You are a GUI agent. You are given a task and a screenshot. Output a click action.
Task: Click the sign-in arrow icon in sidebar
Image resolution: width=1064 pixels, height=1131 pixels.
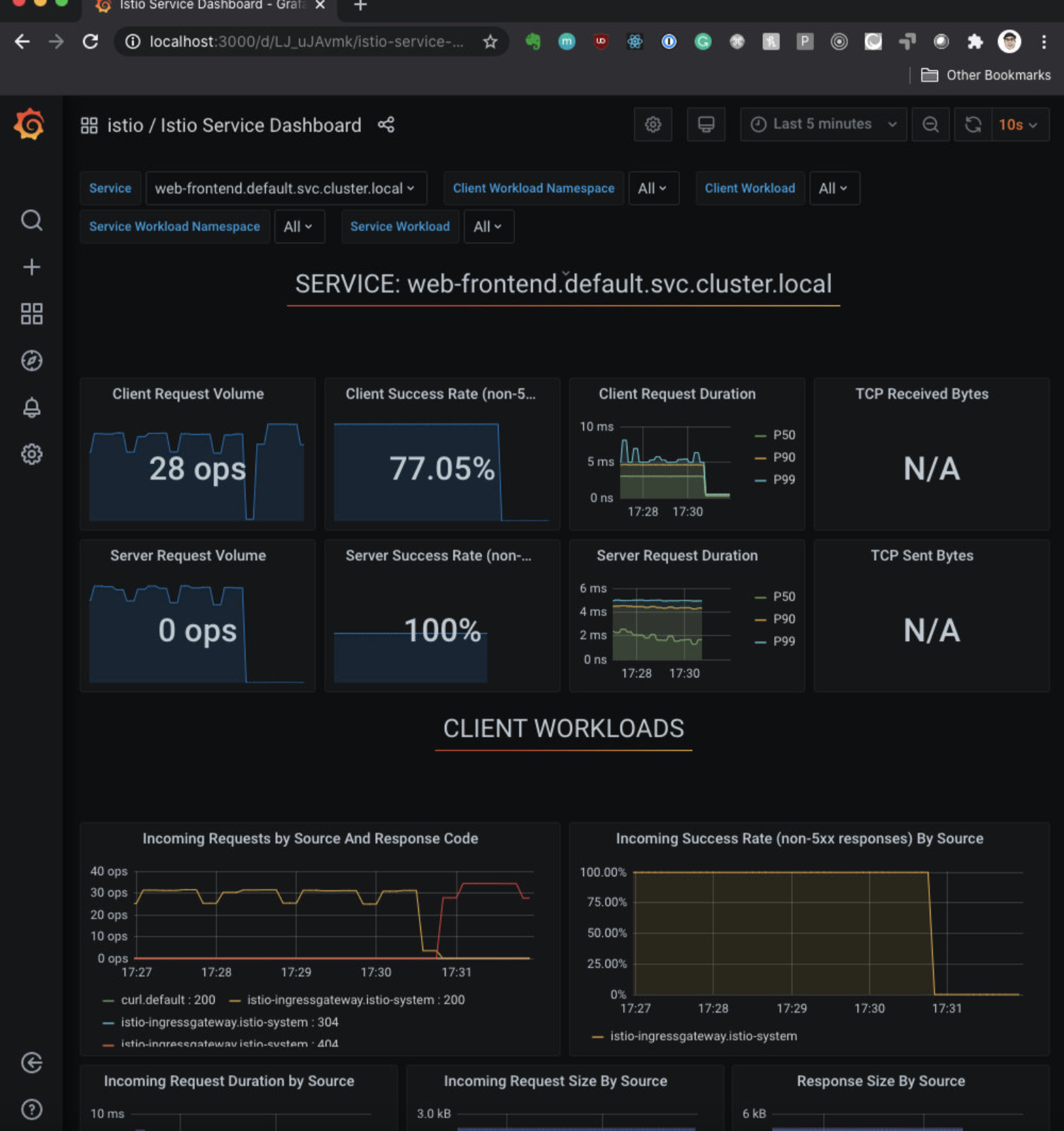click(31, 1062)
